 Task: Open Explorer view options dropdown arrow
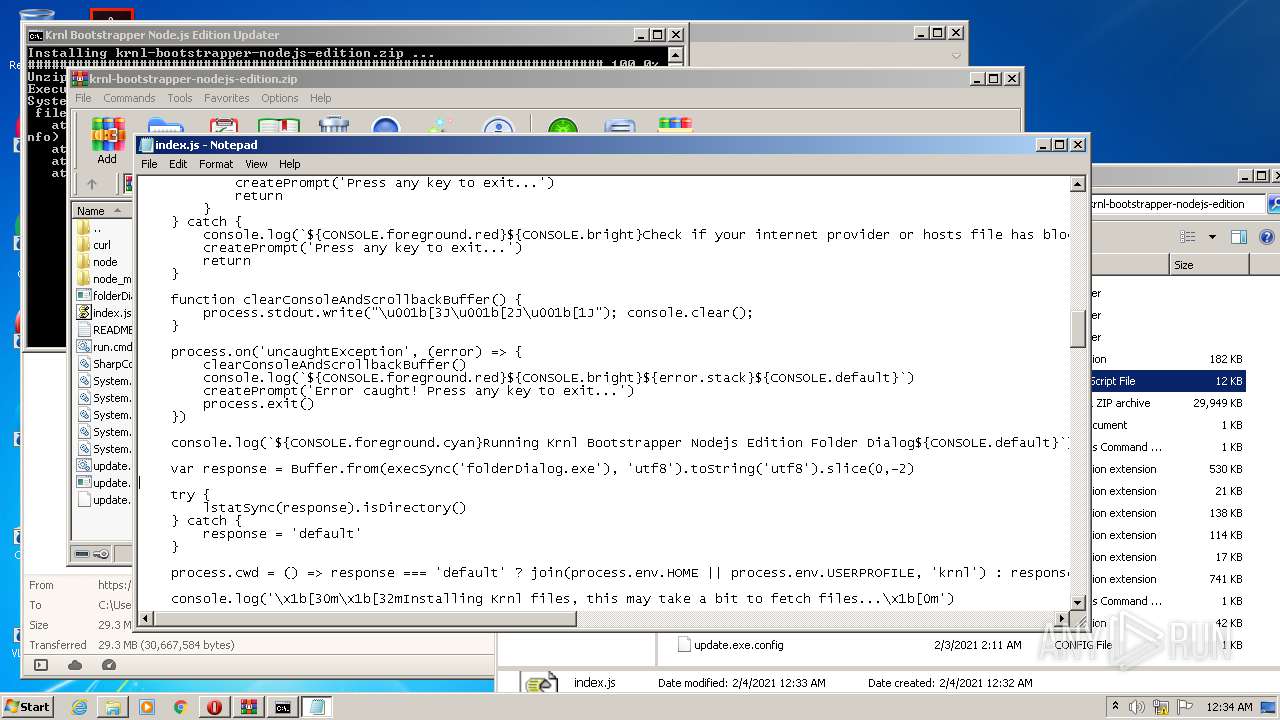coord(1212,237)
